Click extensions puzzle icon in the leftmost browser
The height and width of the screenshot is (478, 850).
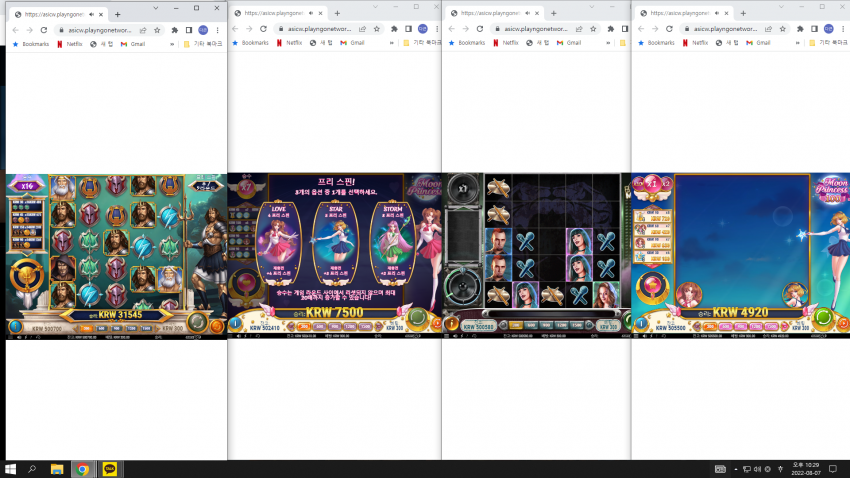[x=175, y=30]
